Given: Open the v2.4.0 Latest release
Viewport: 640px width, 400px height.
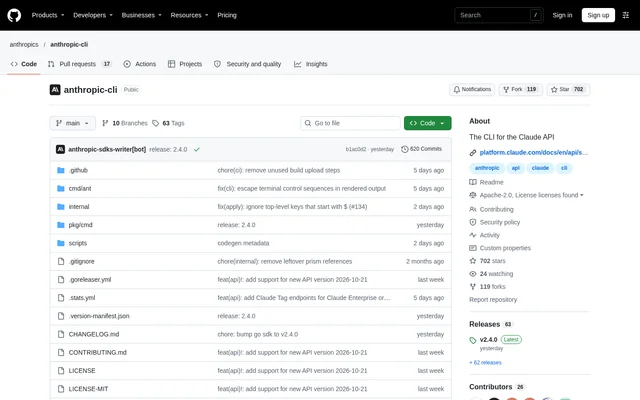Looking at the screenshot, I should tap(496, 340).
